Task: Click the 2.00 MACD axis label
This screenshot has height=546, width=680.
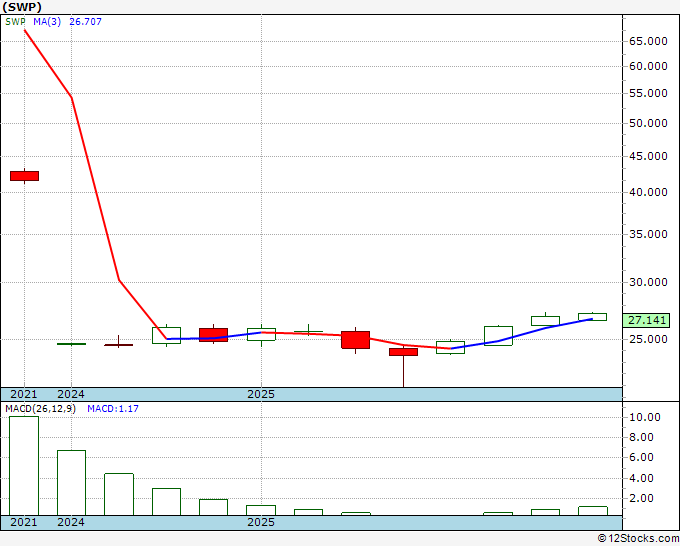Action: pyautogui.click(x=641, y=498)
